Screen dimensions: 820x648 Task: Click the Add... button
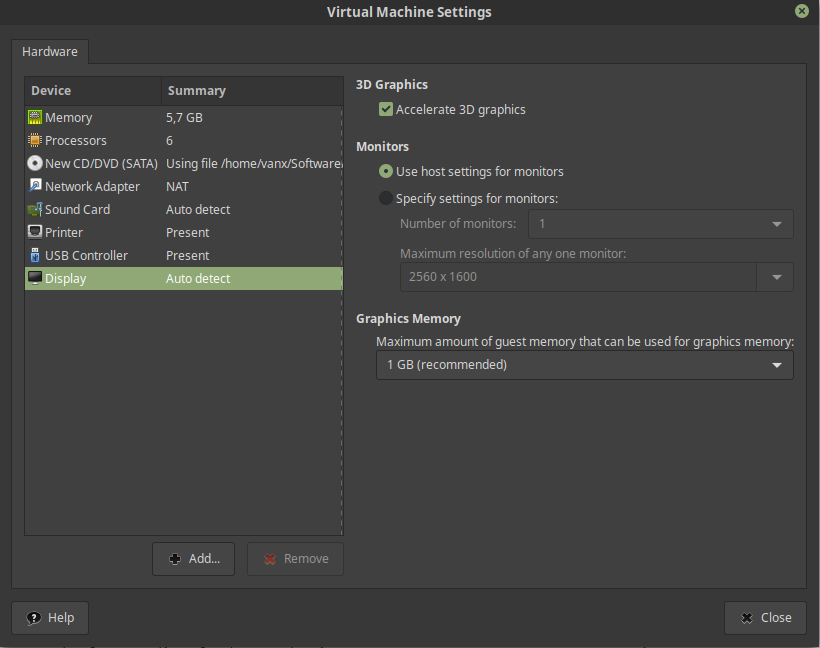point(193,558)
